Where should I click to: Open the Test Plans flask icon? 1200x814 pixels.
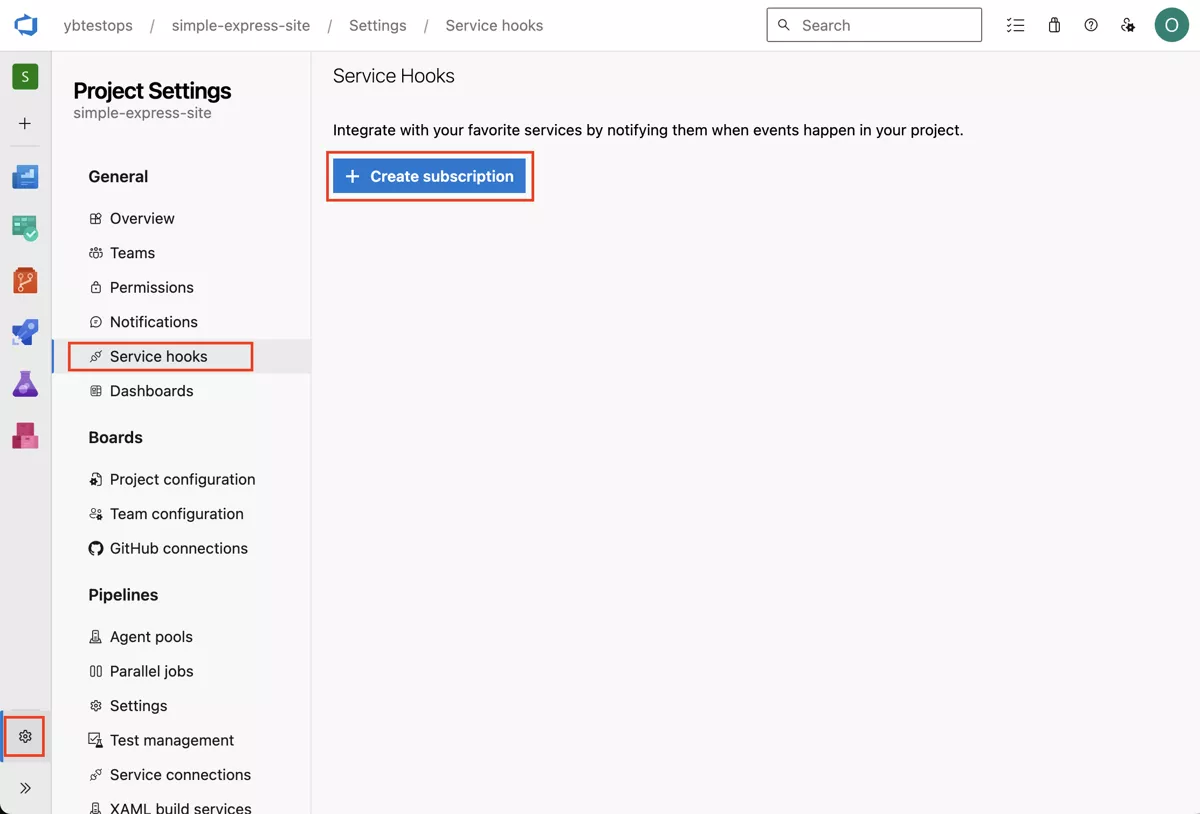(x=25, y=384)
